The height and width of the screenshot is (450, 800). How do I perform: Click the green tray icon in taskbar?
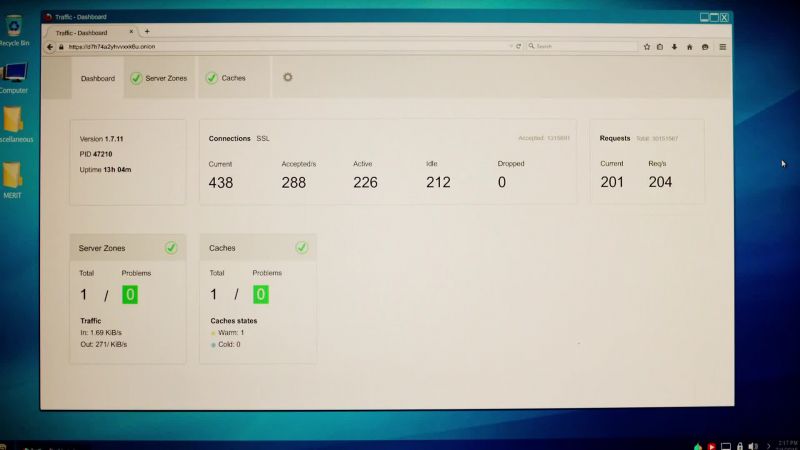(x=697, y=446)
